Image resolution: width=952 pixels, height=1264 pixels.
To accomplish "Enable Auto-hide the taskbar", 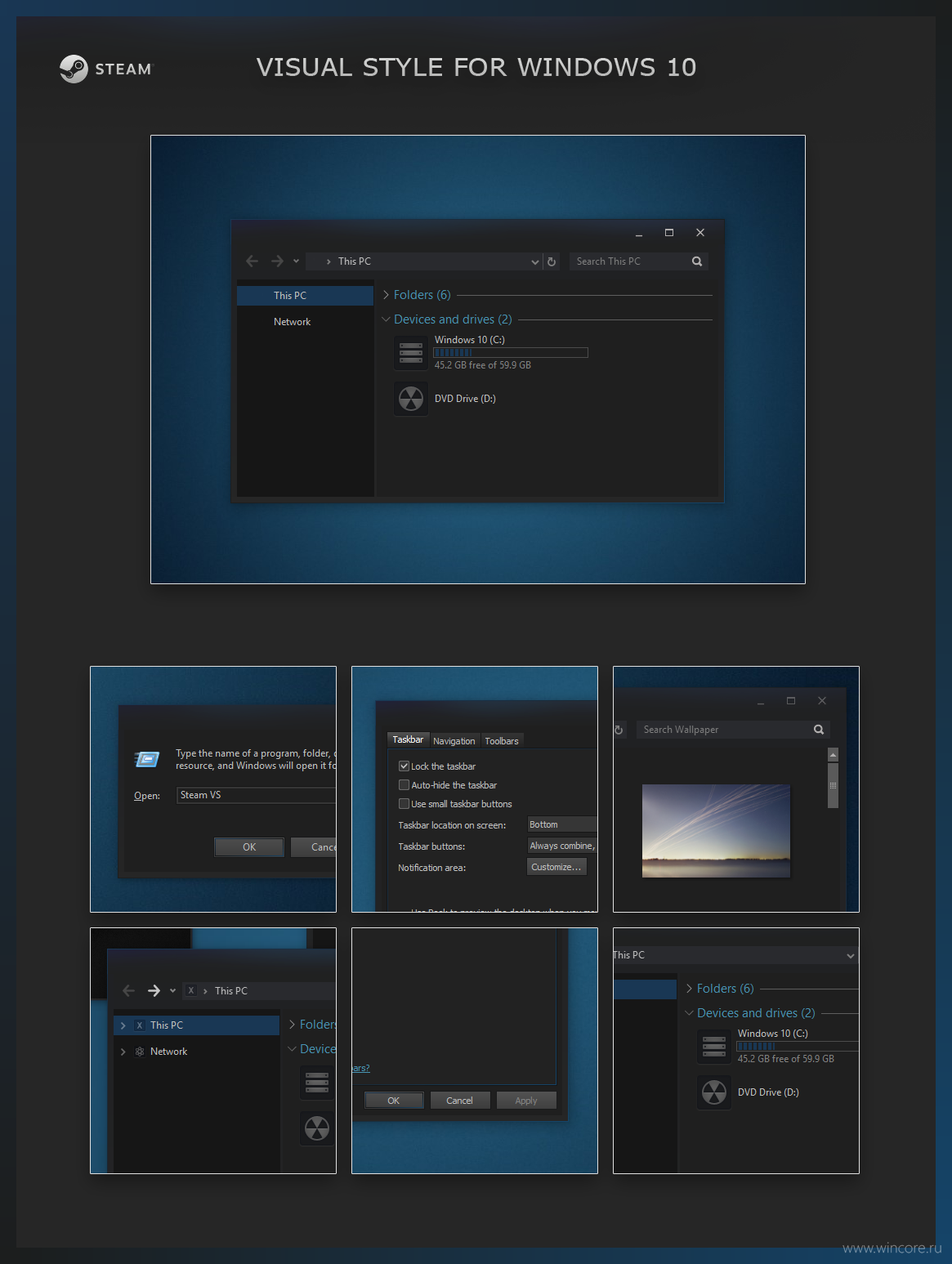I will pyautogui.click(x=404, y=785).
